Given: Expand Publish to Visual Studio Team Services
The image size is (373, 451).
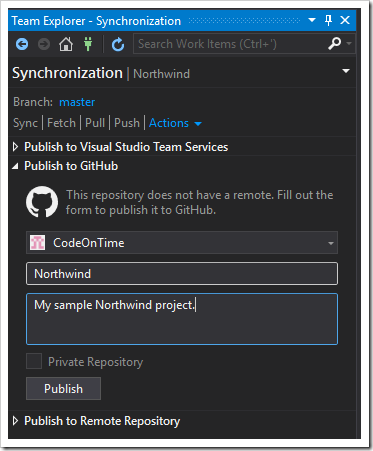Looking at the screenshot, I should 15,147.
